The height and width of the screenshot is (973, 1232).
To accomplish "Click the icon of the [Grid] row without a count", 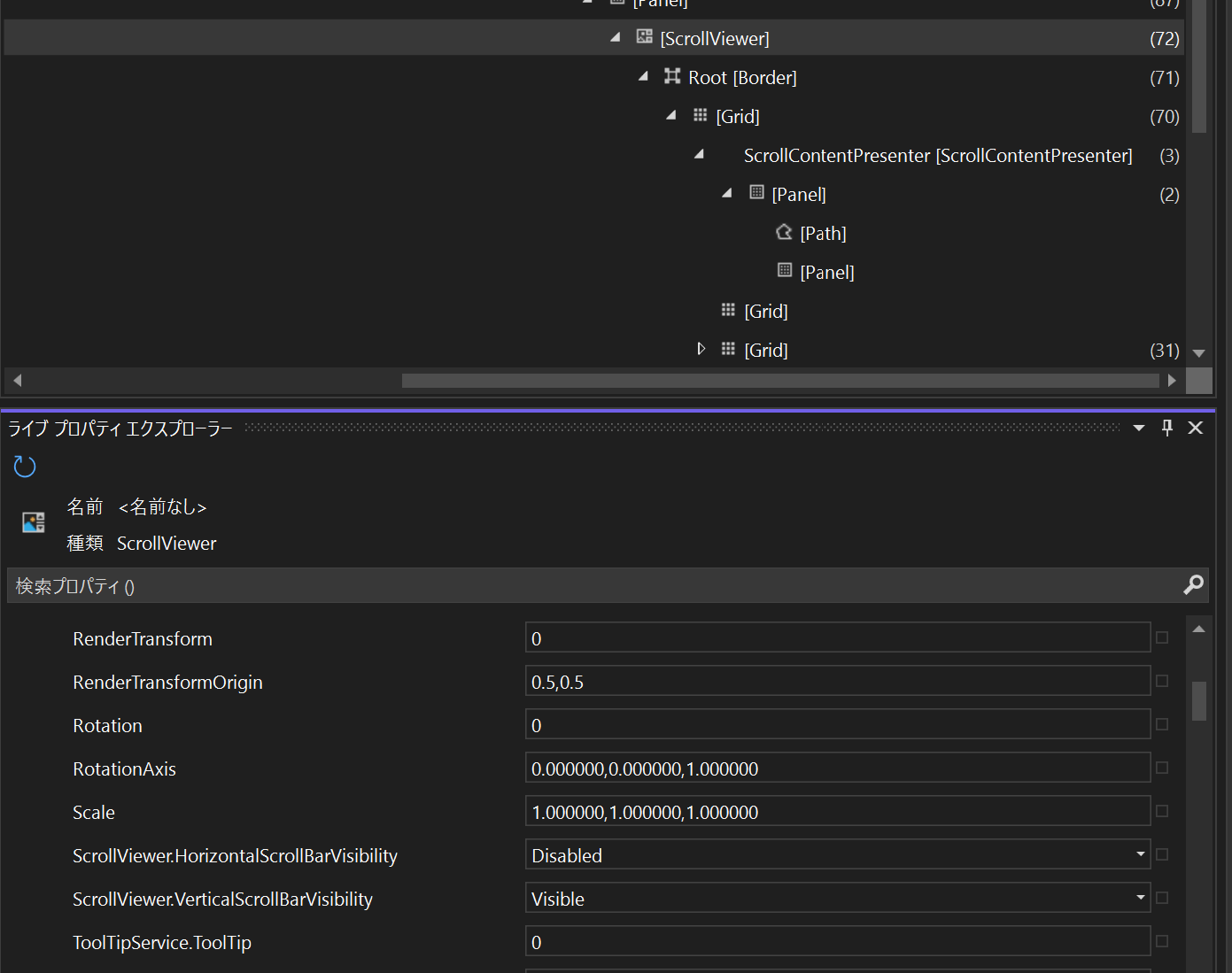I will click(728, 310).
